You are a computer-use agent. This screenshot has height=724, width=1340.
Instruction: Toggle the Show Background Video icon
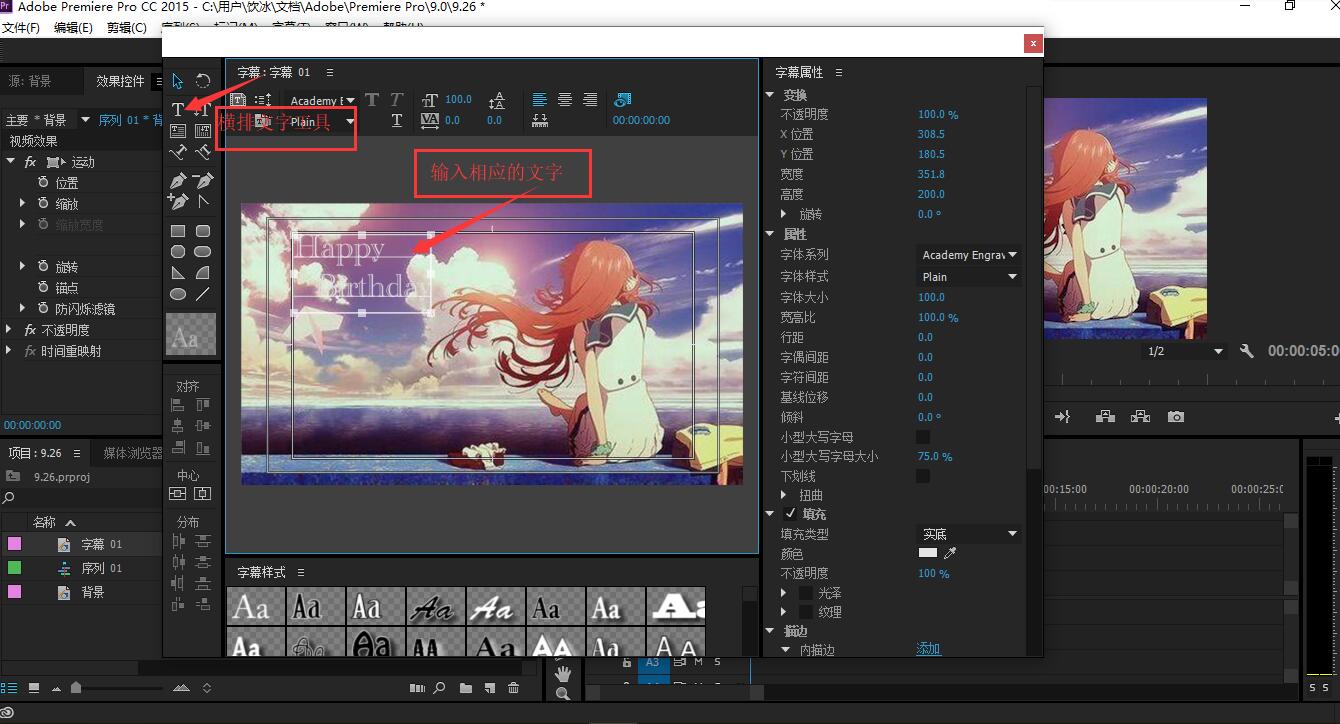pyautogui.click(x=623, y=100)
